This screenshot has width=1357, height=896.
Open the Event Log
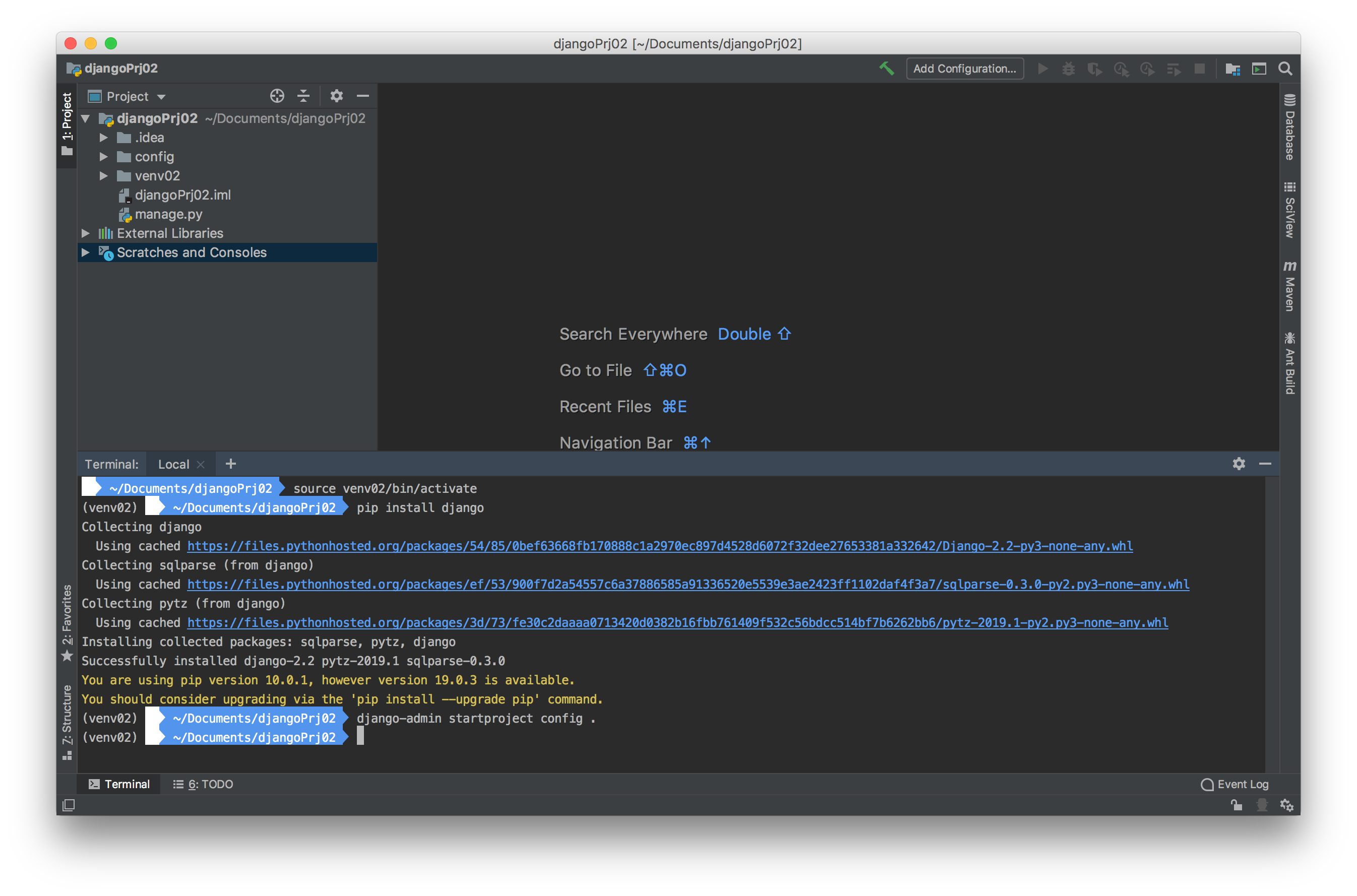coord(1235,785)
